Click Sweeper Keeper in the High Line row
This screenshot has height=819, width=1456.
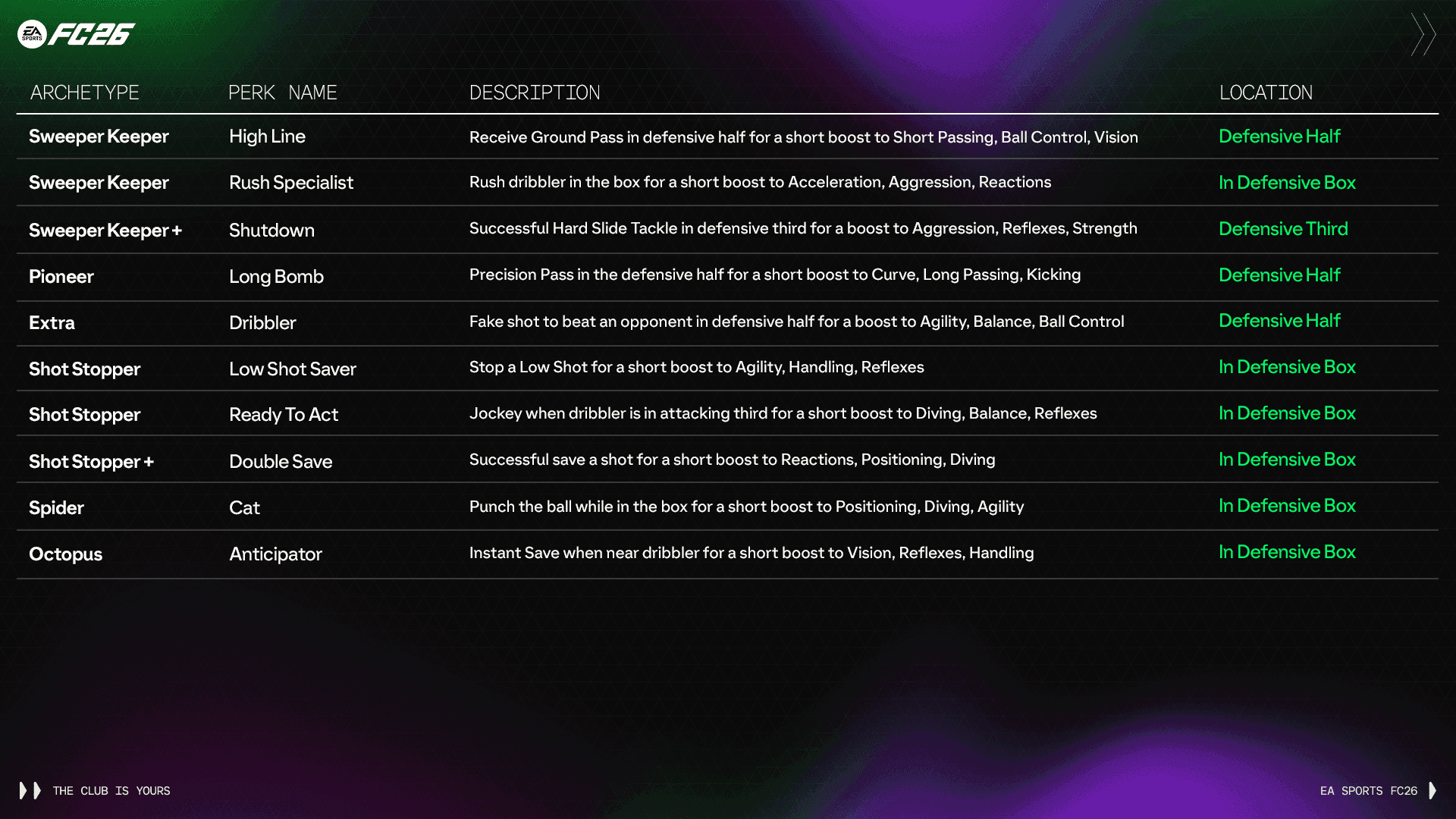(x=99, y=136)
